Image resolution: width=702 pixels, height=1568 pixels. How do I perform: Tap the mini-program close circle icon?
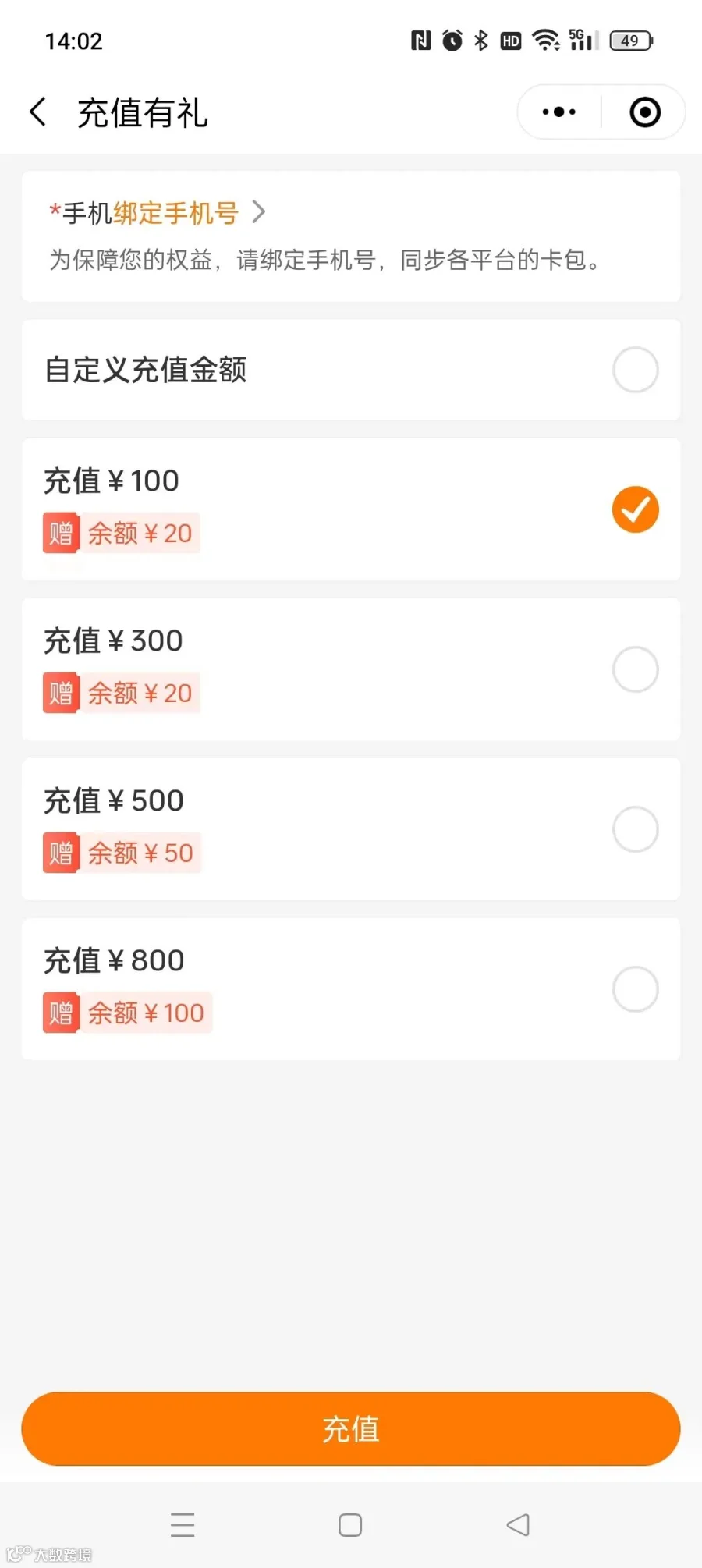pos(645,112)
